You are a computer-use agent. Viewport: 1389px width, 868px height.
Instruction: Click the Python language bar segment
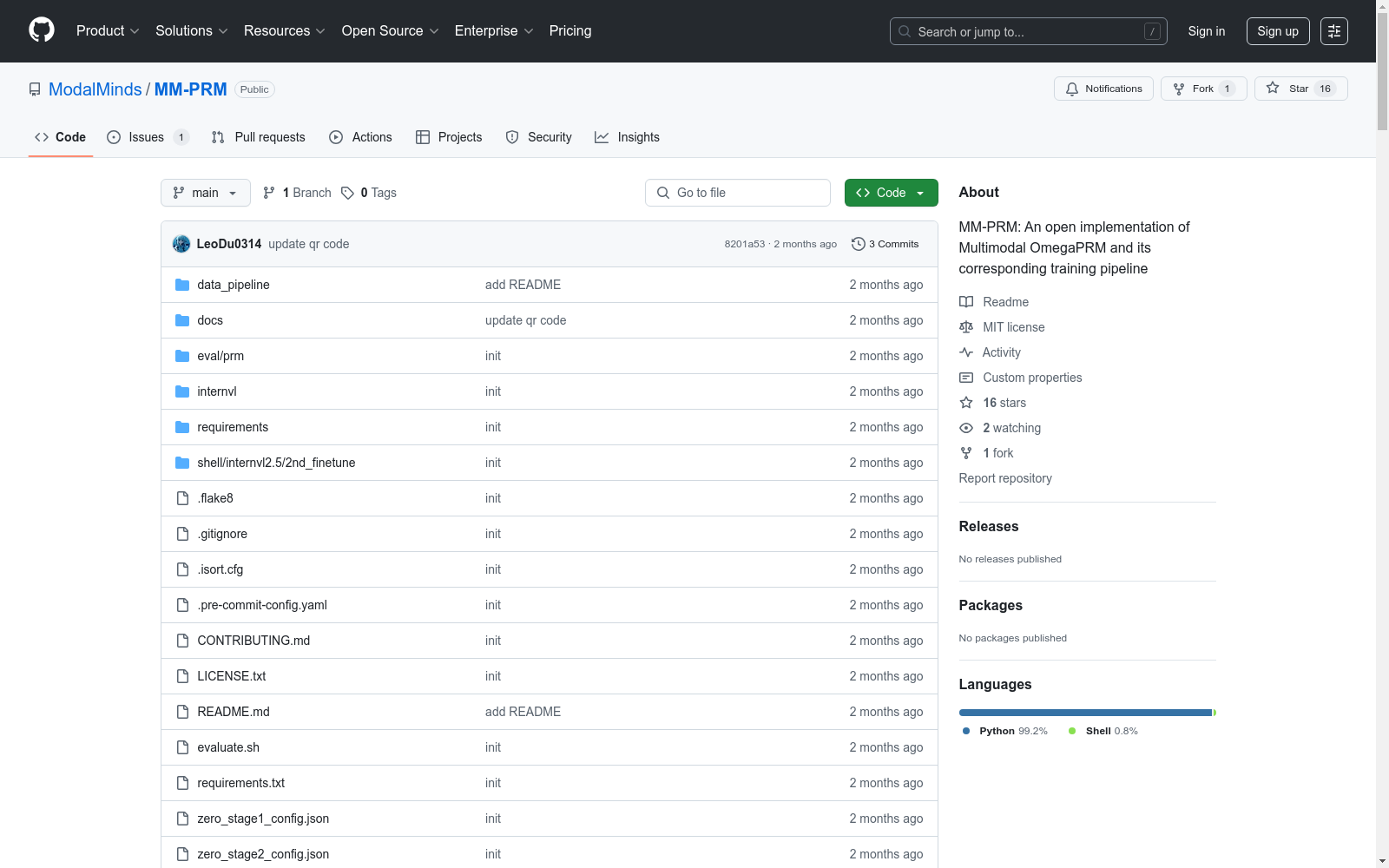click(1085, 713)
